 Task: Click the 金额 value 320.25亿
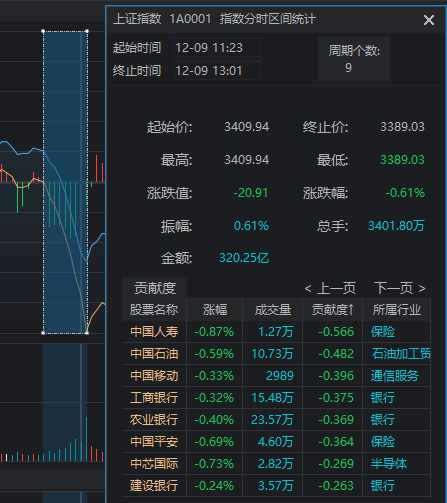point(244,258)
